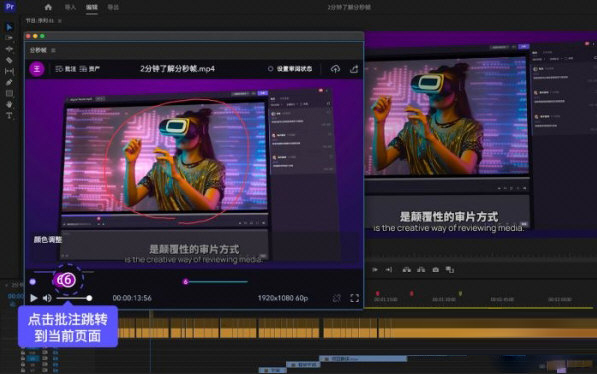Click the sync loop icon beside fullscreen

click(x=337, y=298)
